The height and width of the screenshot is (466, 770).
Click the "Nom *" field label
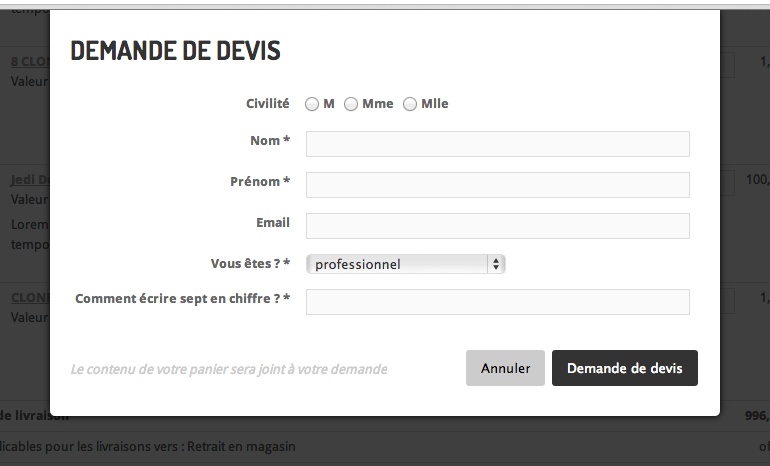point(269,141)
